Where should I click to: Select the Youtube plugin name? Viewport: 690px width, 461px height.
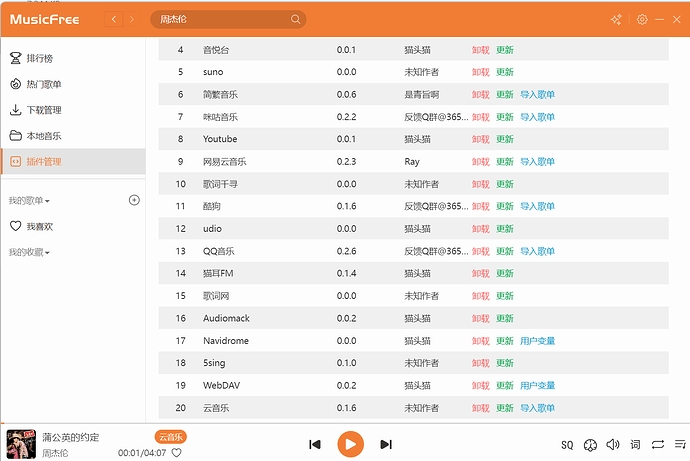tap(220, 139)
